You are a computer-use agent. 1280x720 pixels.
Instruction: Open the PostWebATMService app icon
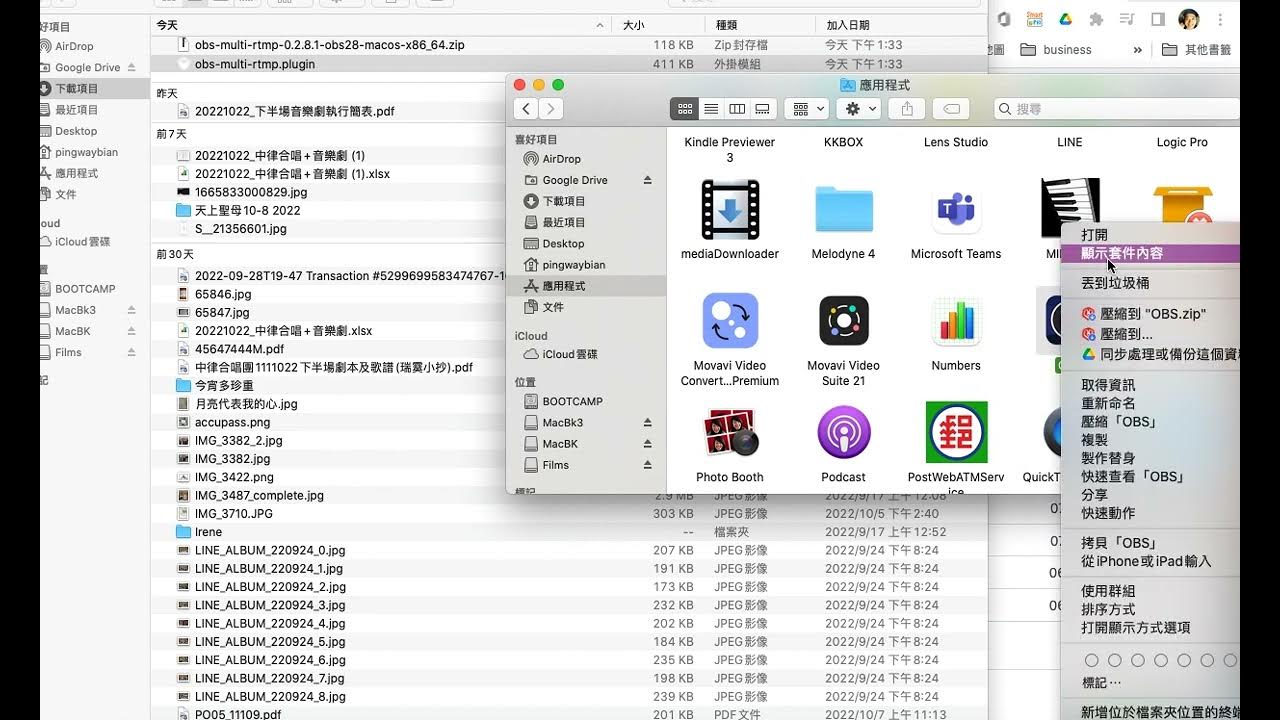point(956,433)
